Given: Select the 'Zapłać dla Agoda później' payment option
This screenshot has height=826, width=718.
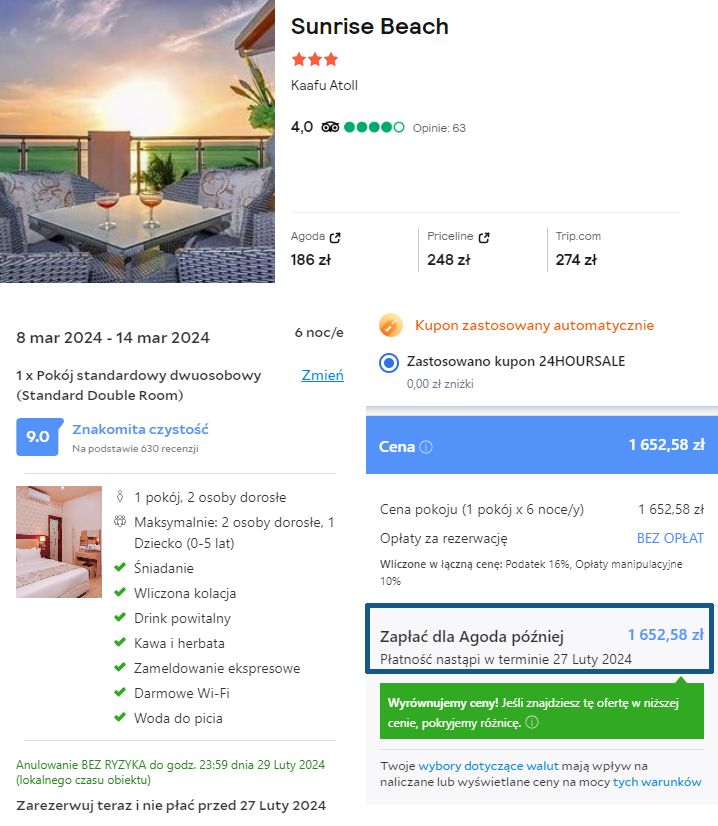Looking at the screenshot, I should pyautogui.click(x=541, y=645).
